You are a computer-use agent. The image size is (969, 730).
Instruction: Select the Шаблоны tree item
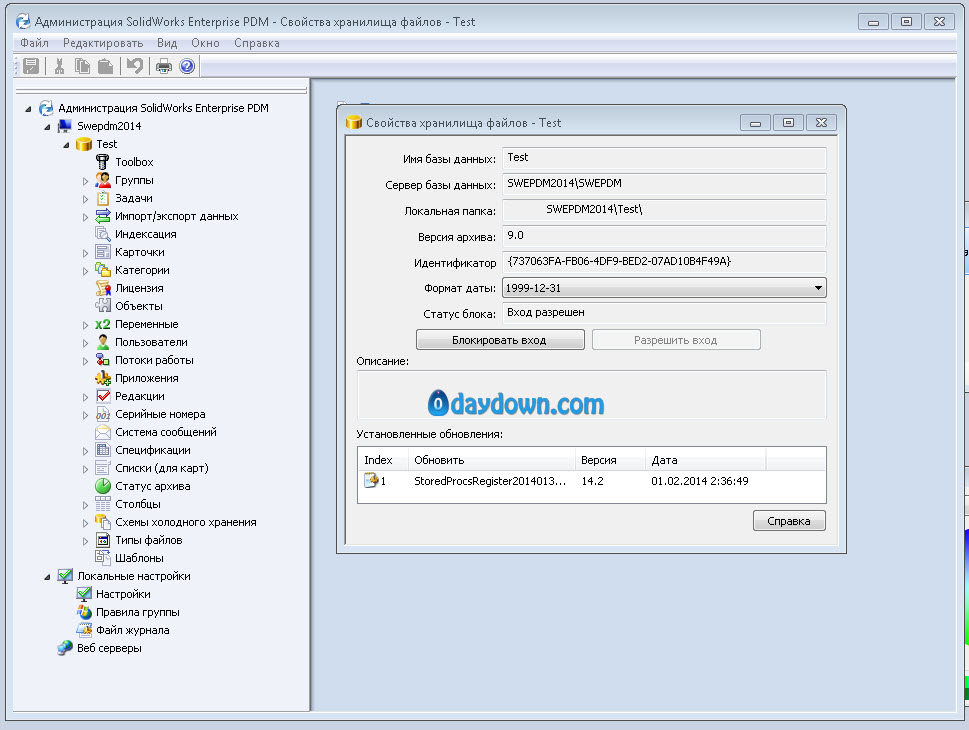[139, 558]
